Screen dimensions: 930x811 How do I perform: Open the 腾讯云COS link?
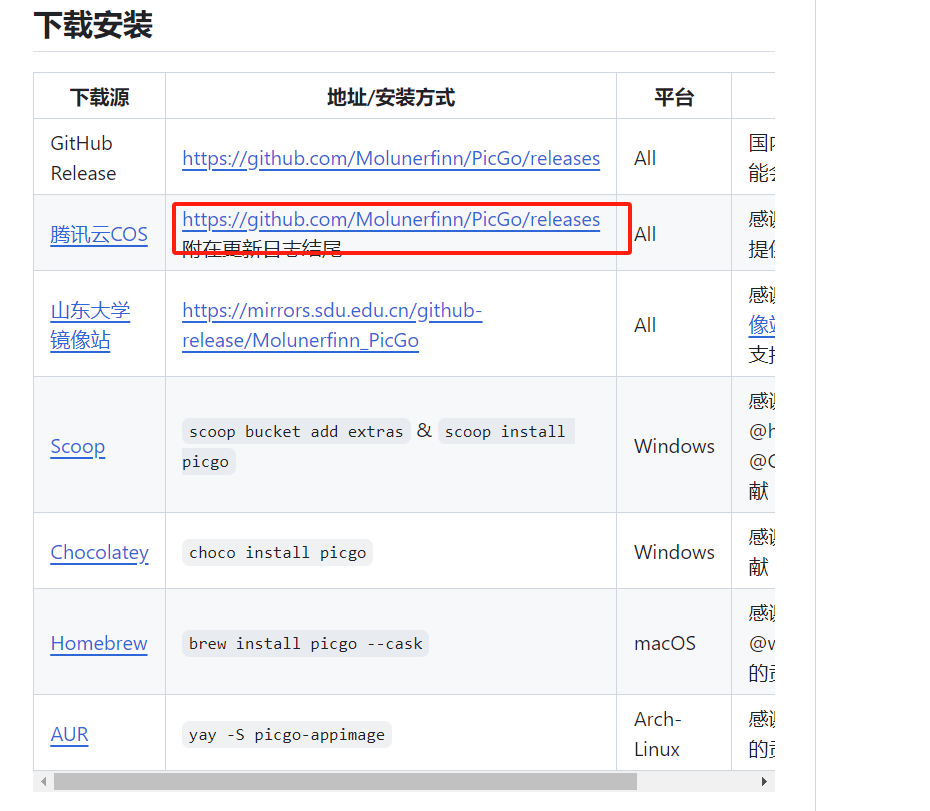click(99, 234)
